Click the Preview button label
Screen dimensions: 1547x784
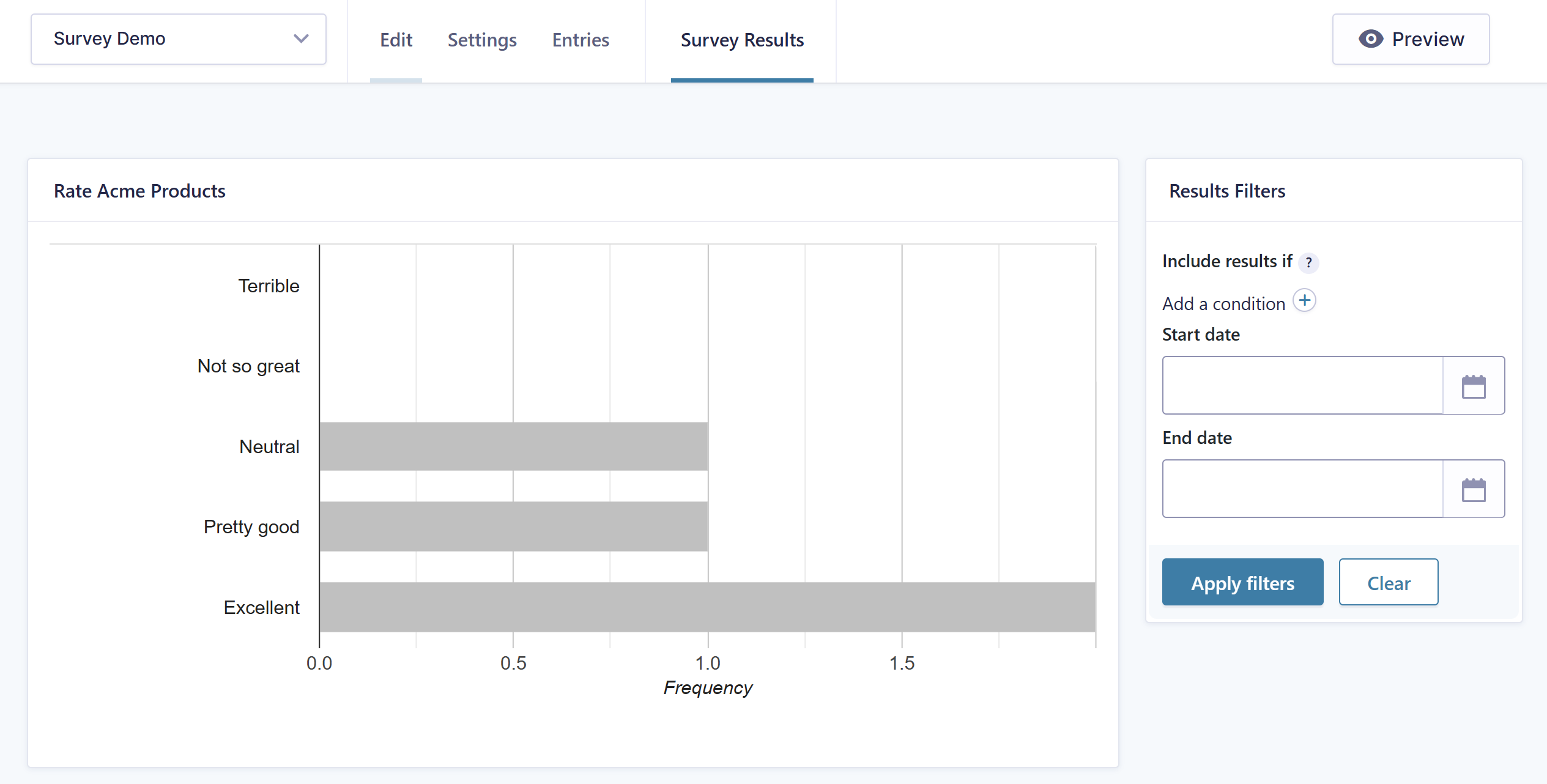pos(1428,39)
